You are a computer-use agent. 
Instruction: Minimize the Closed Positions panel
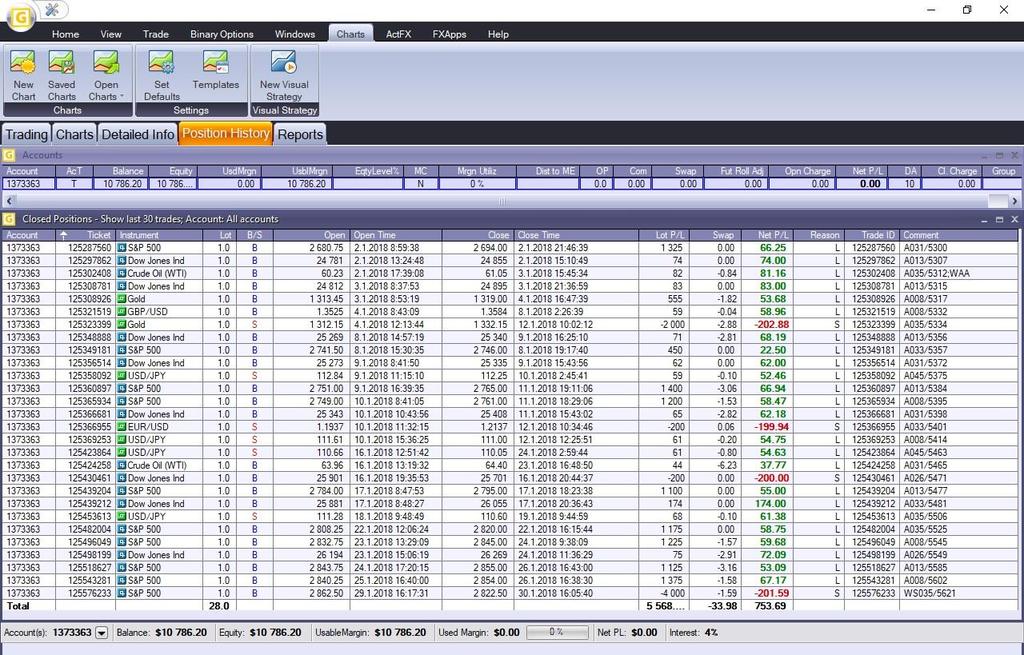pyautogui.click(x=984, y=220)
